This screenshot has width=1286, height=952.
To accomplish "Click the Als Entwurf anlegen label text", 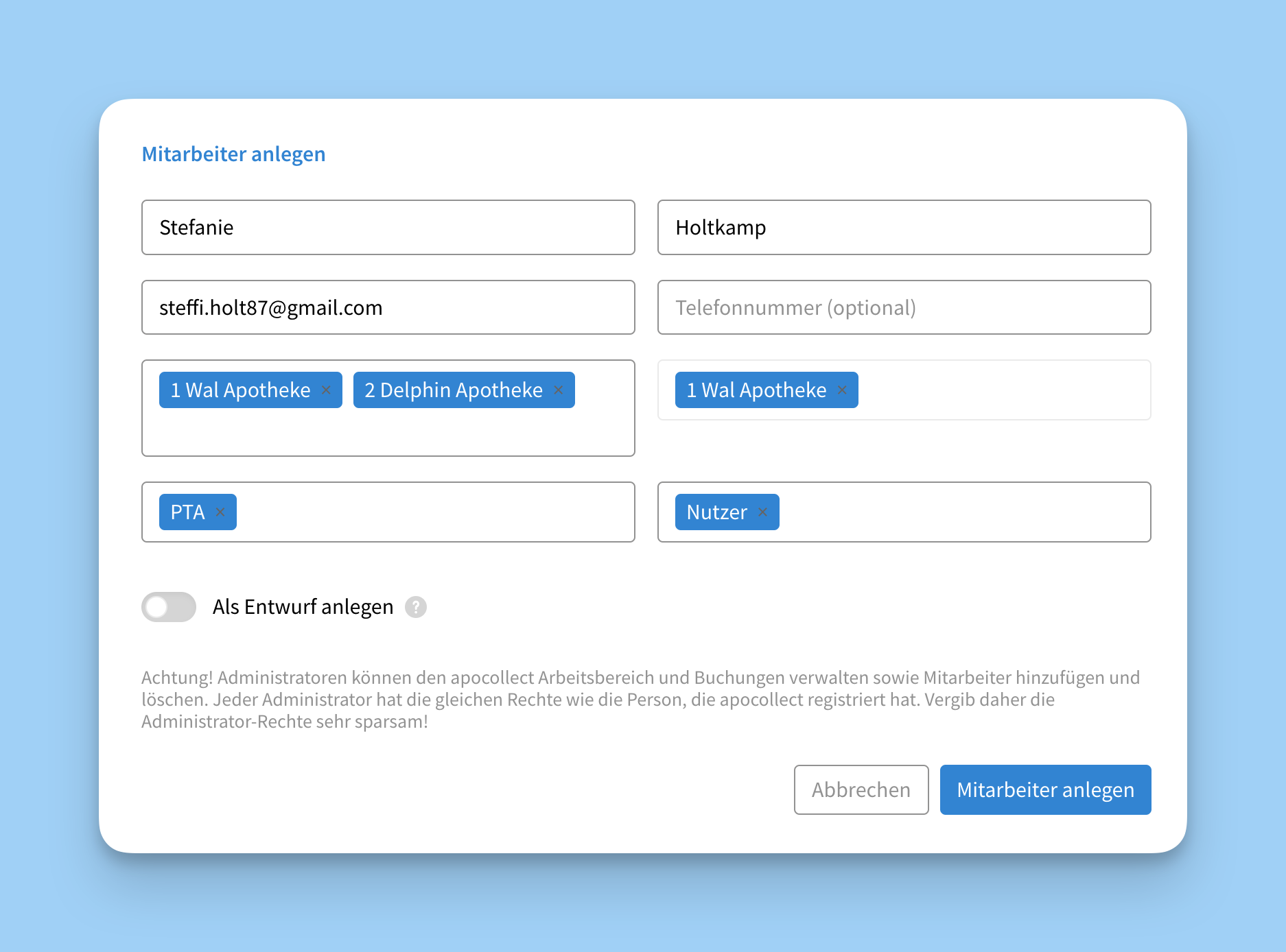I will (303, 607).
